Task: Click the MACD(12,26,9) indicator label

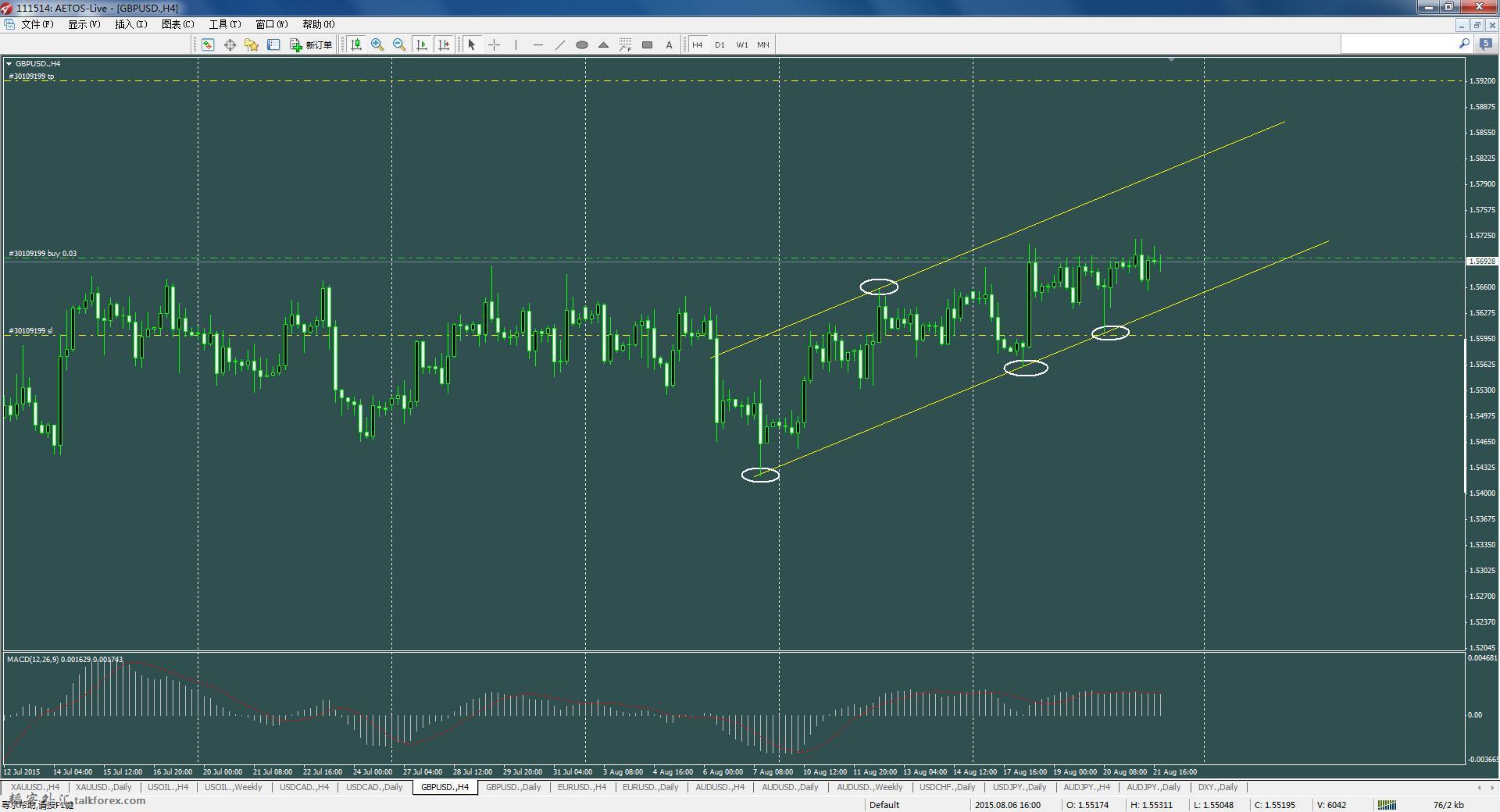Action: tap(65, 660)
